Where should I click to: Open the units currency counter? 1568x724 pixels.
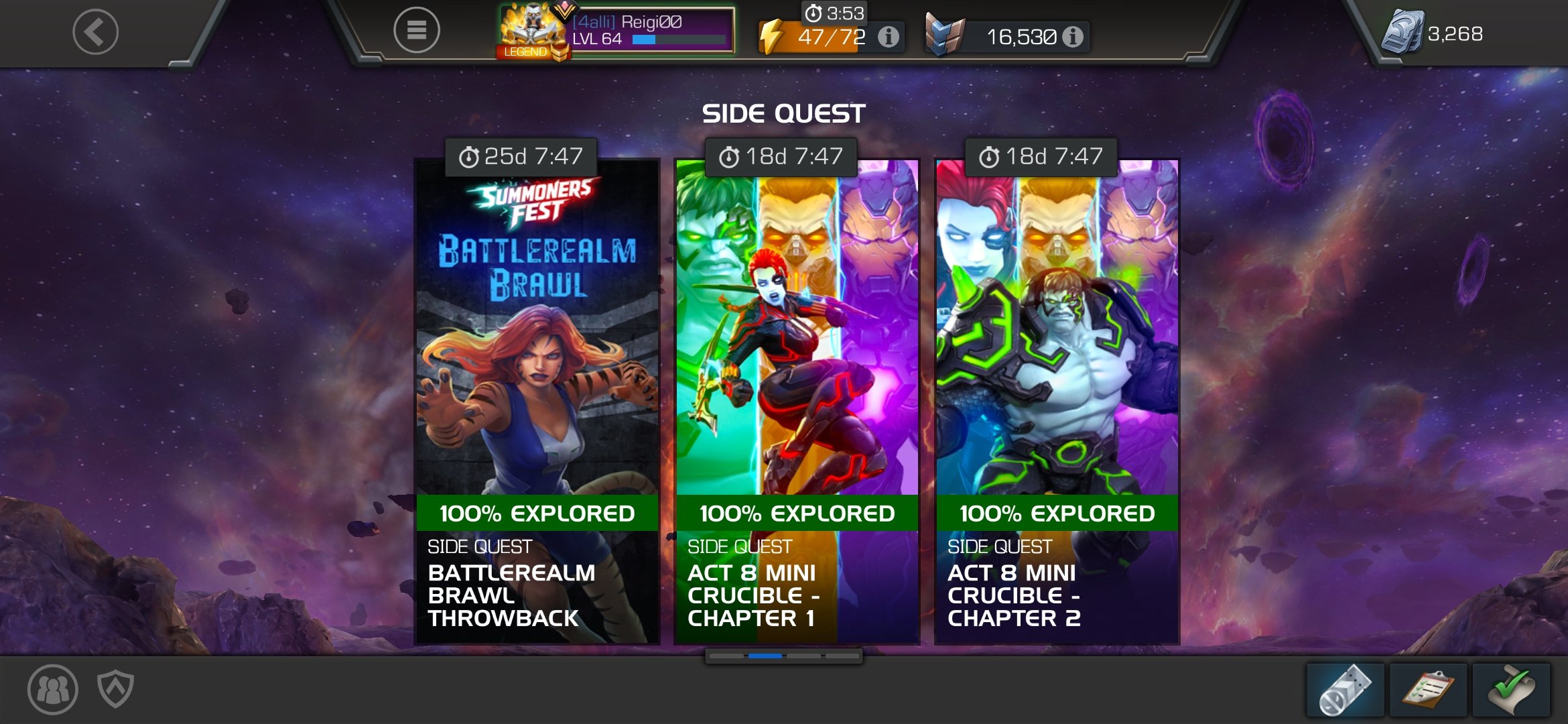pyautogui.click(x=1433, y=32)
